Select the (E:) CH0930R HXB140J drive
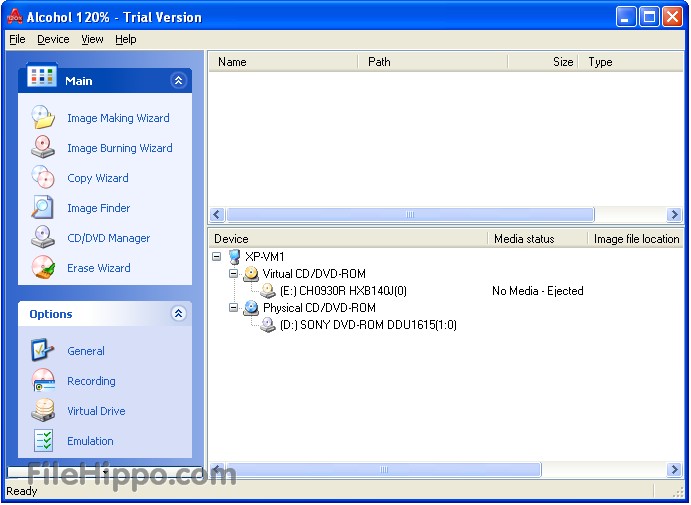 (343, 291)
